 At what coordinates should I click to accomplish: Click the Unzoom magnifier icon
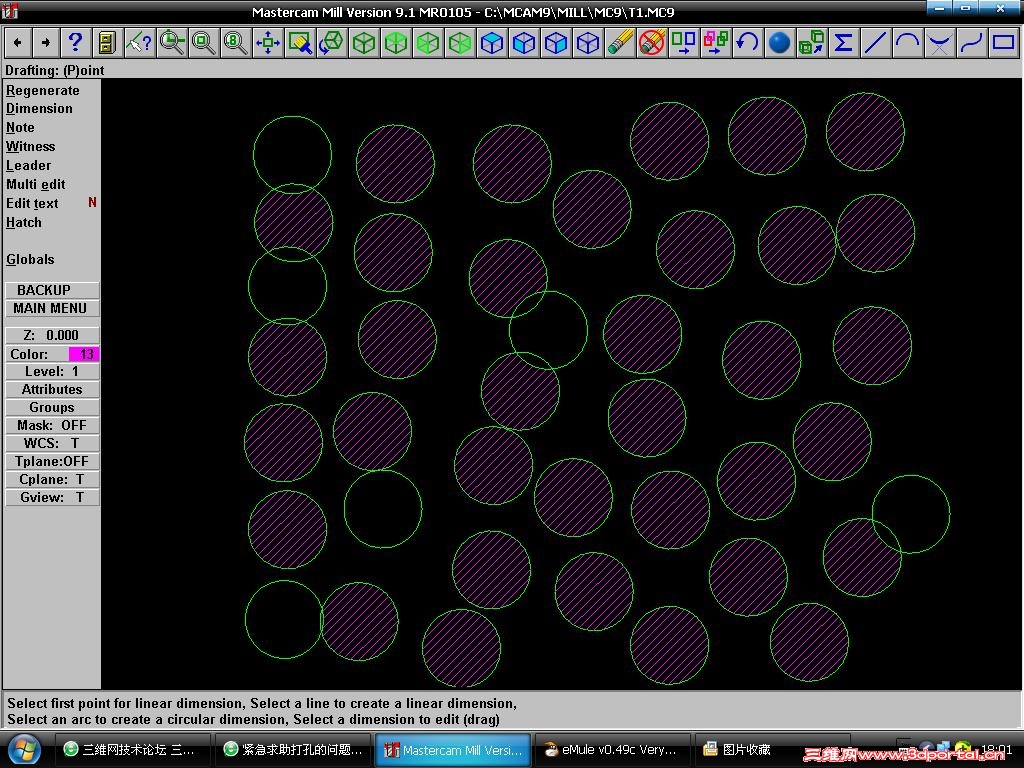204,43
